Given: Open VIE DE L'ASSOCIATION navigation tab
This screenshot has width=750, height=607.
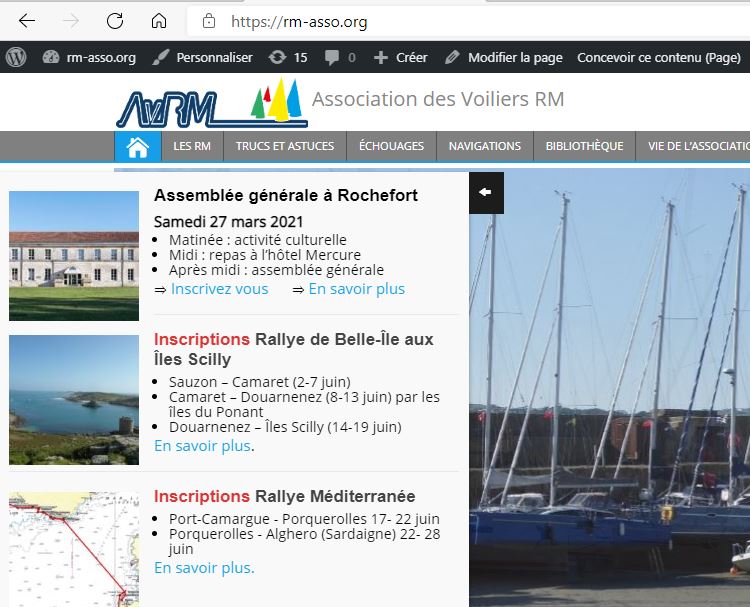Looking at the screenshot, I should [x=693, y=146].
